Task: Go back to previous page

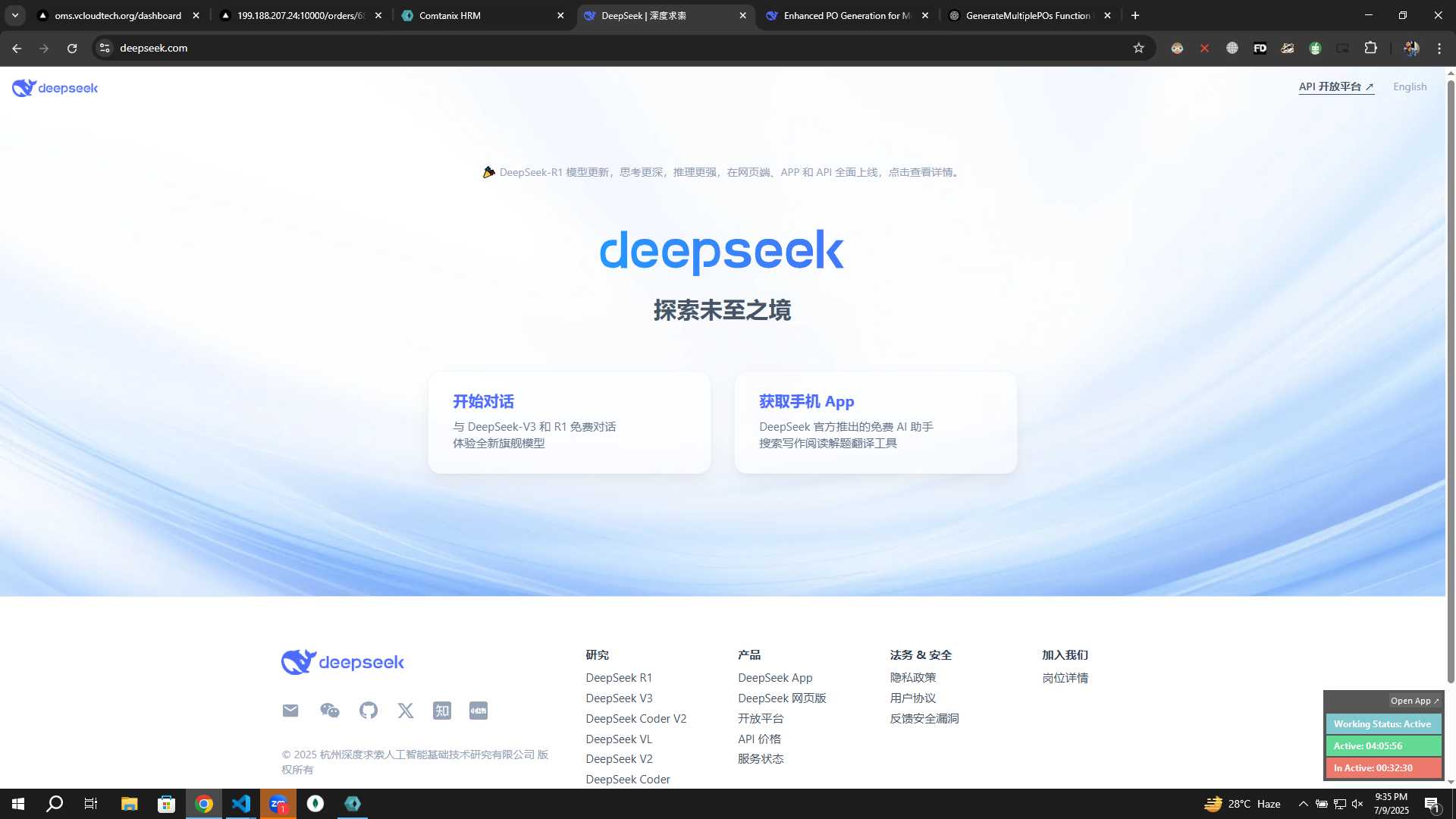Action: (17, 48)
